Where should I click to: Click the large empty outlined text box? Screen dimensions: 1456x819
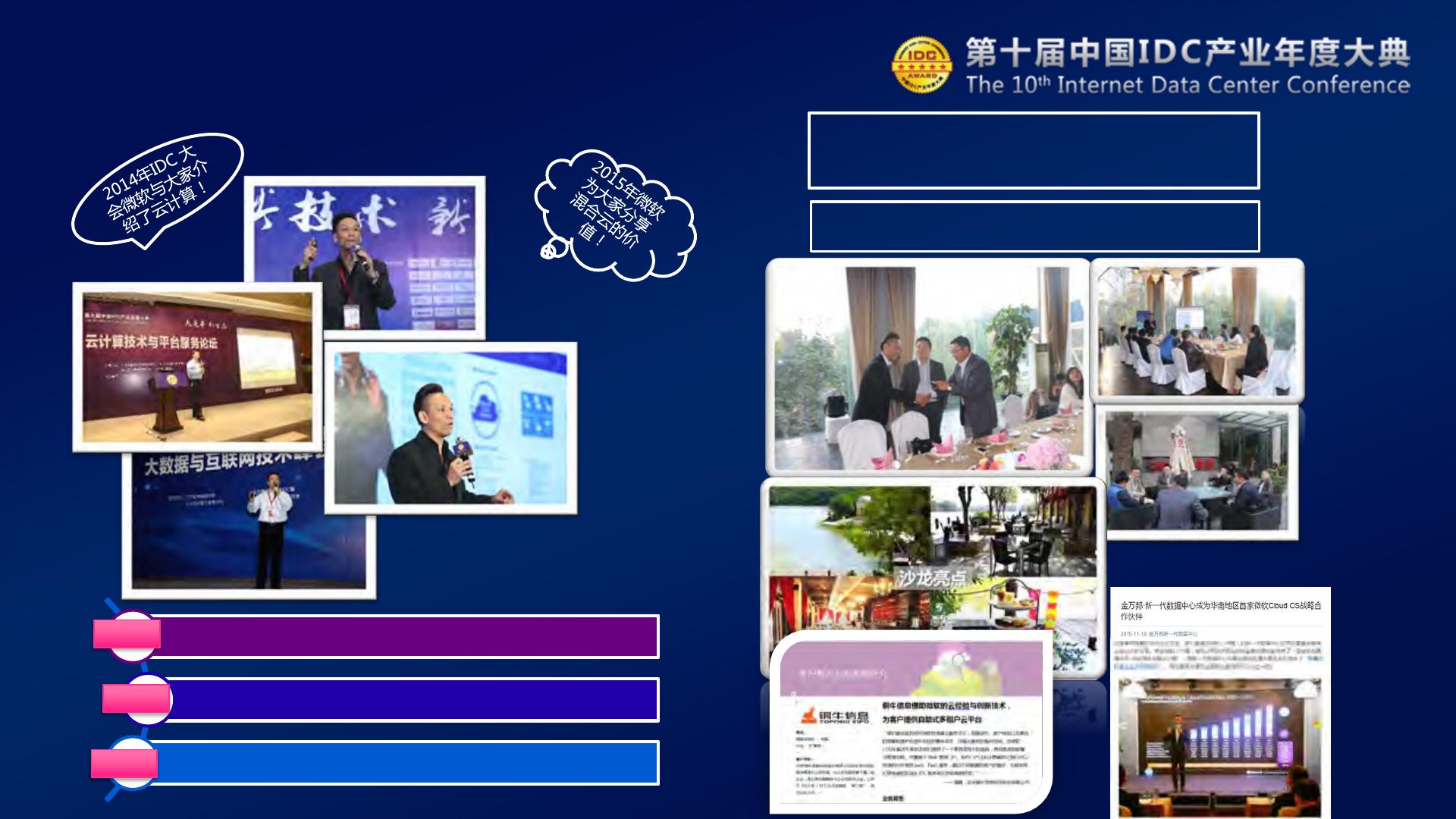click(1034, 150)
